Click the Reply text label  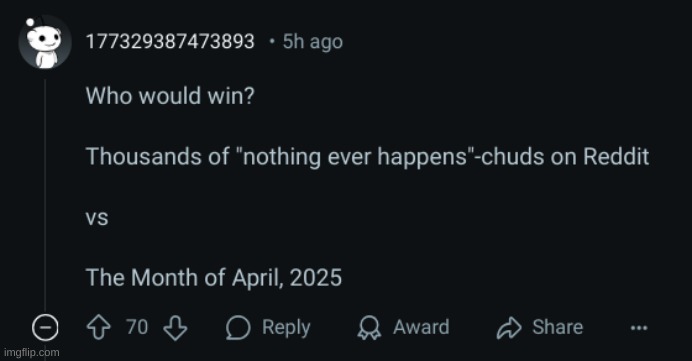(x=286, y=328)
